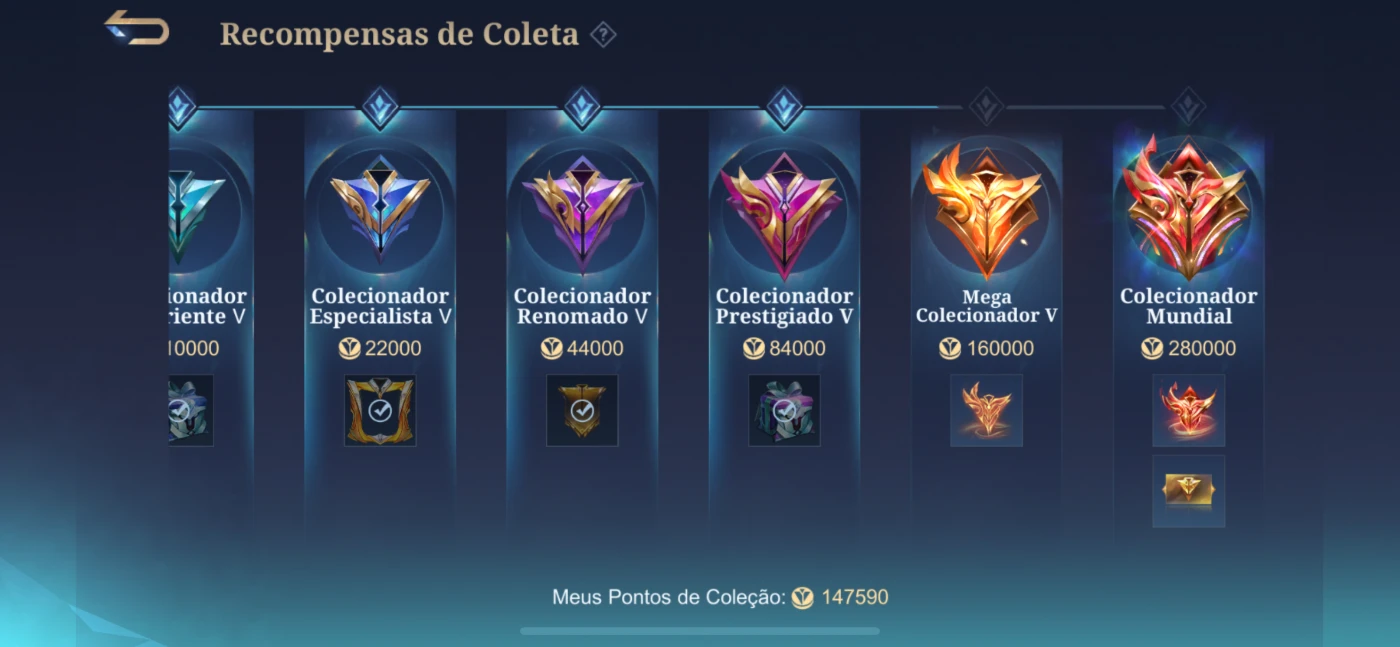1400x647 pixels.
Task: Click the collection points coin icon at bottom
Action: pos(802,598)
